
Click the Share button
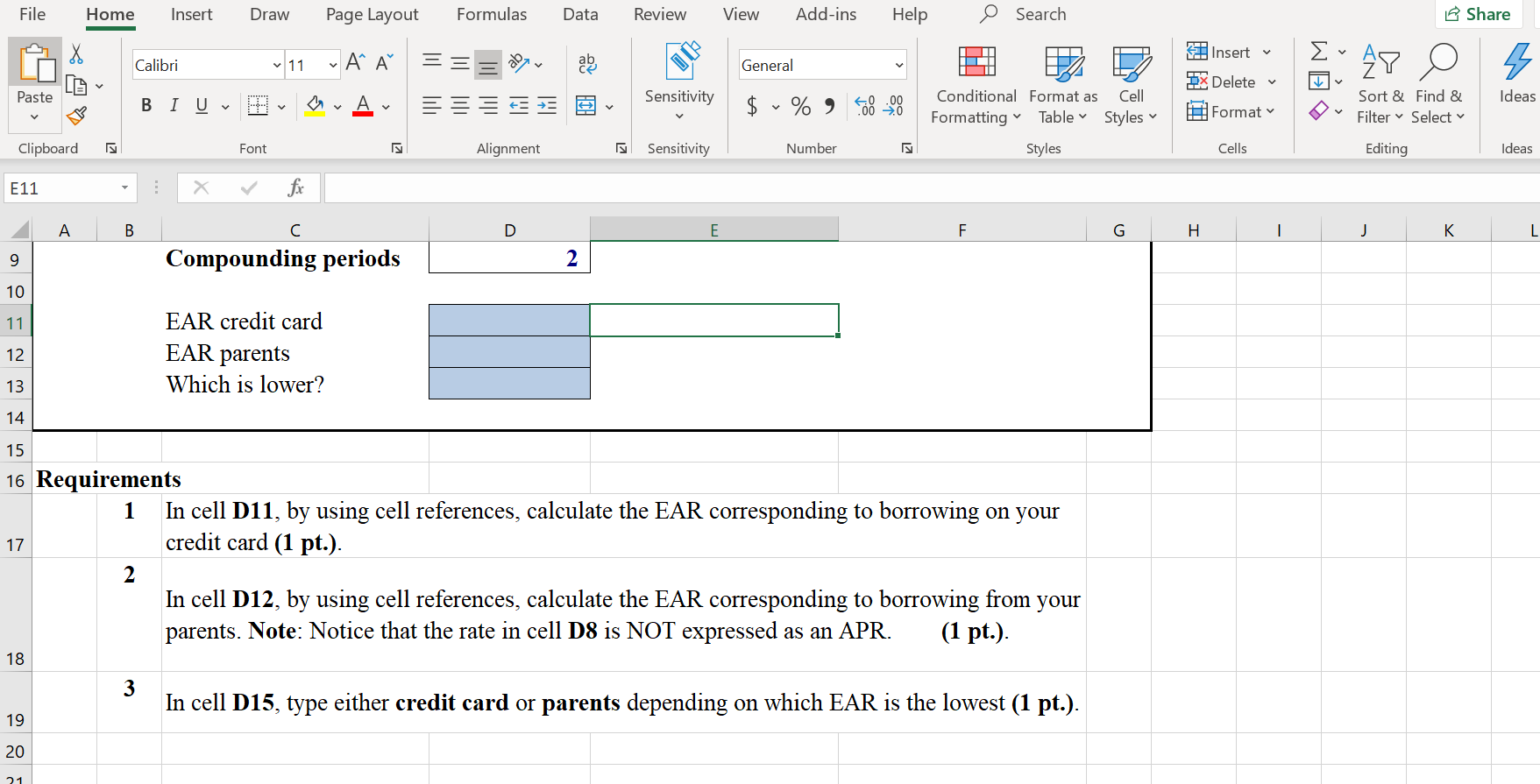click(1478, 14)
